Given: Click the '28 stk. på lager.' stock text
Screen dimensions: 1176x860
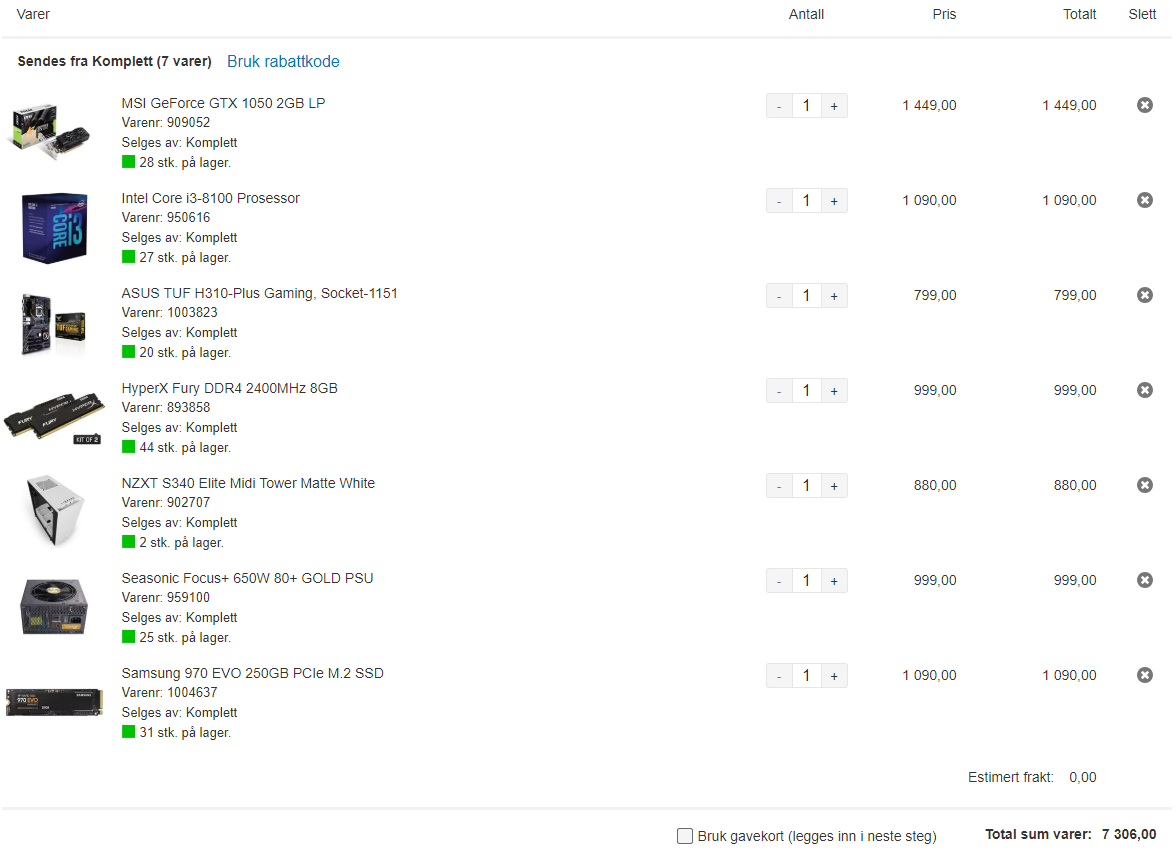Looking at the screenshot, I should tap(185, 163).
